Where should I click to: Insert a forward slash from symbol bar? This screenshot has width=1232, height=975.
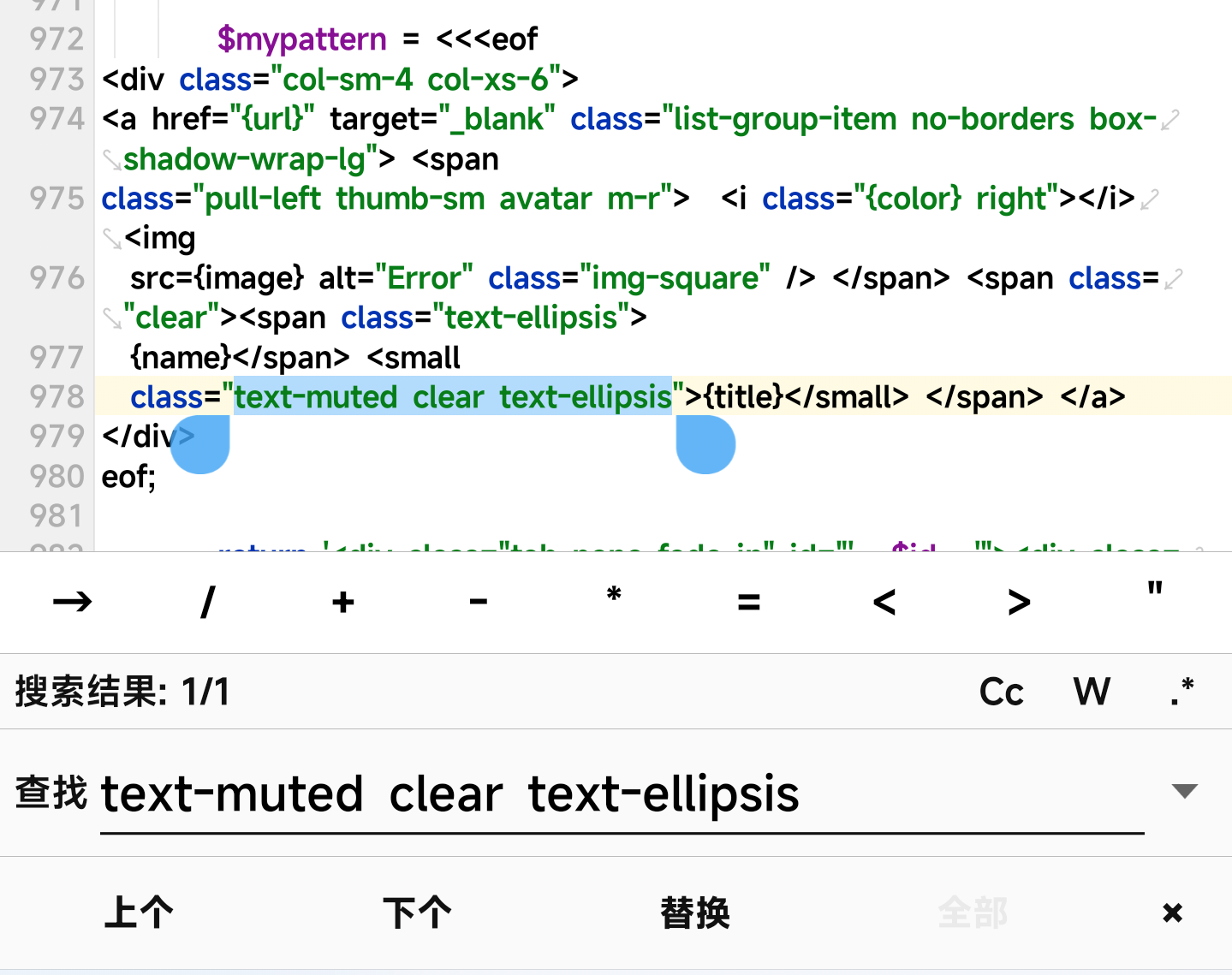click(x=207, y=602)
